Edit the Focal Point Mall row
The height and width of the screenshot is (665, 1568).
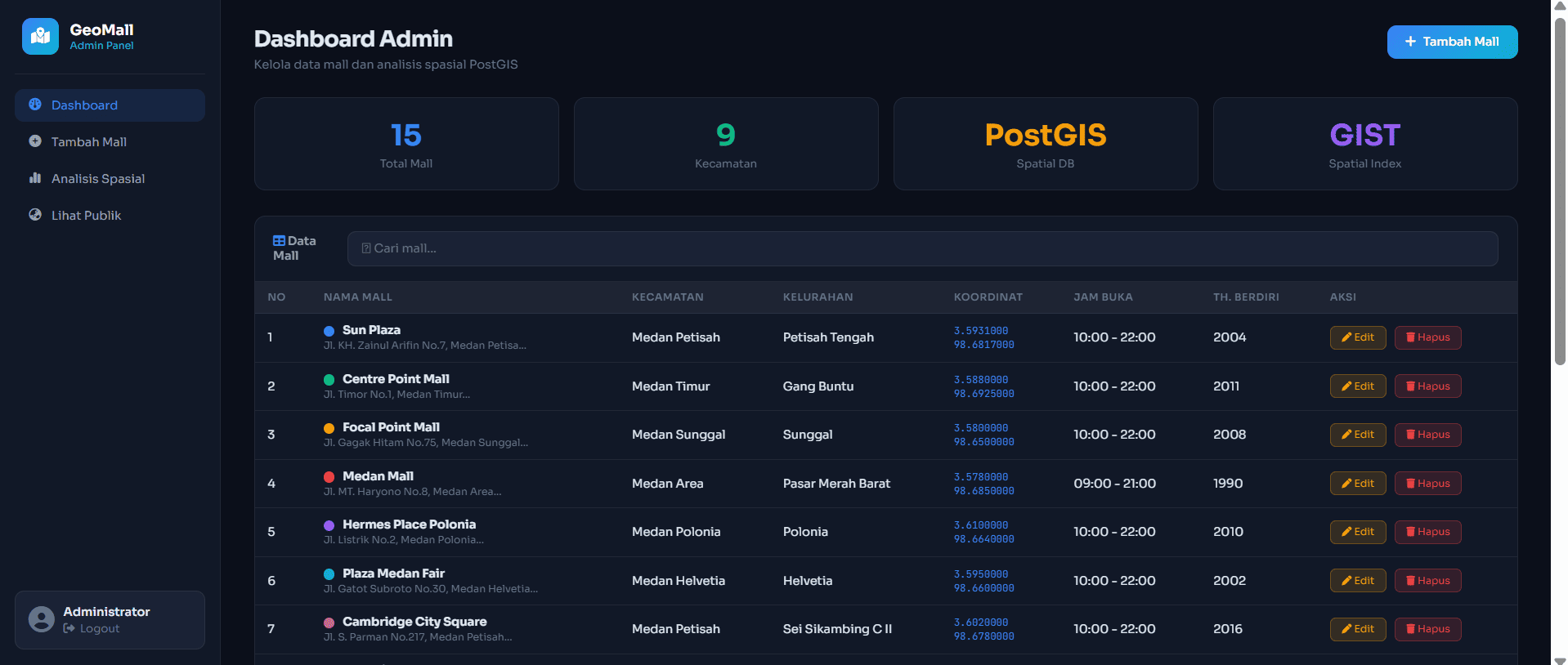pyautogui.click(x=1357, y=435)
